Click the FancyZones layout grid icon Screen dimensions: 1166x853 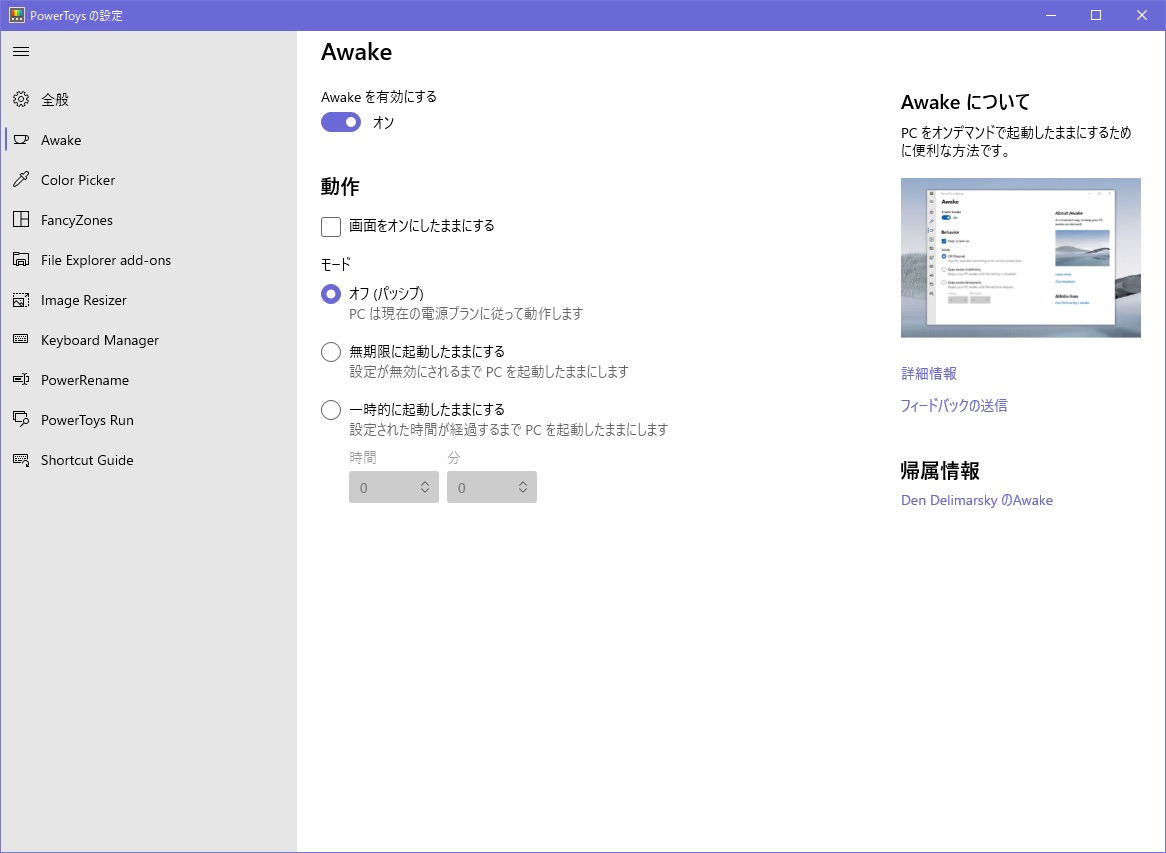coord(21,219)
